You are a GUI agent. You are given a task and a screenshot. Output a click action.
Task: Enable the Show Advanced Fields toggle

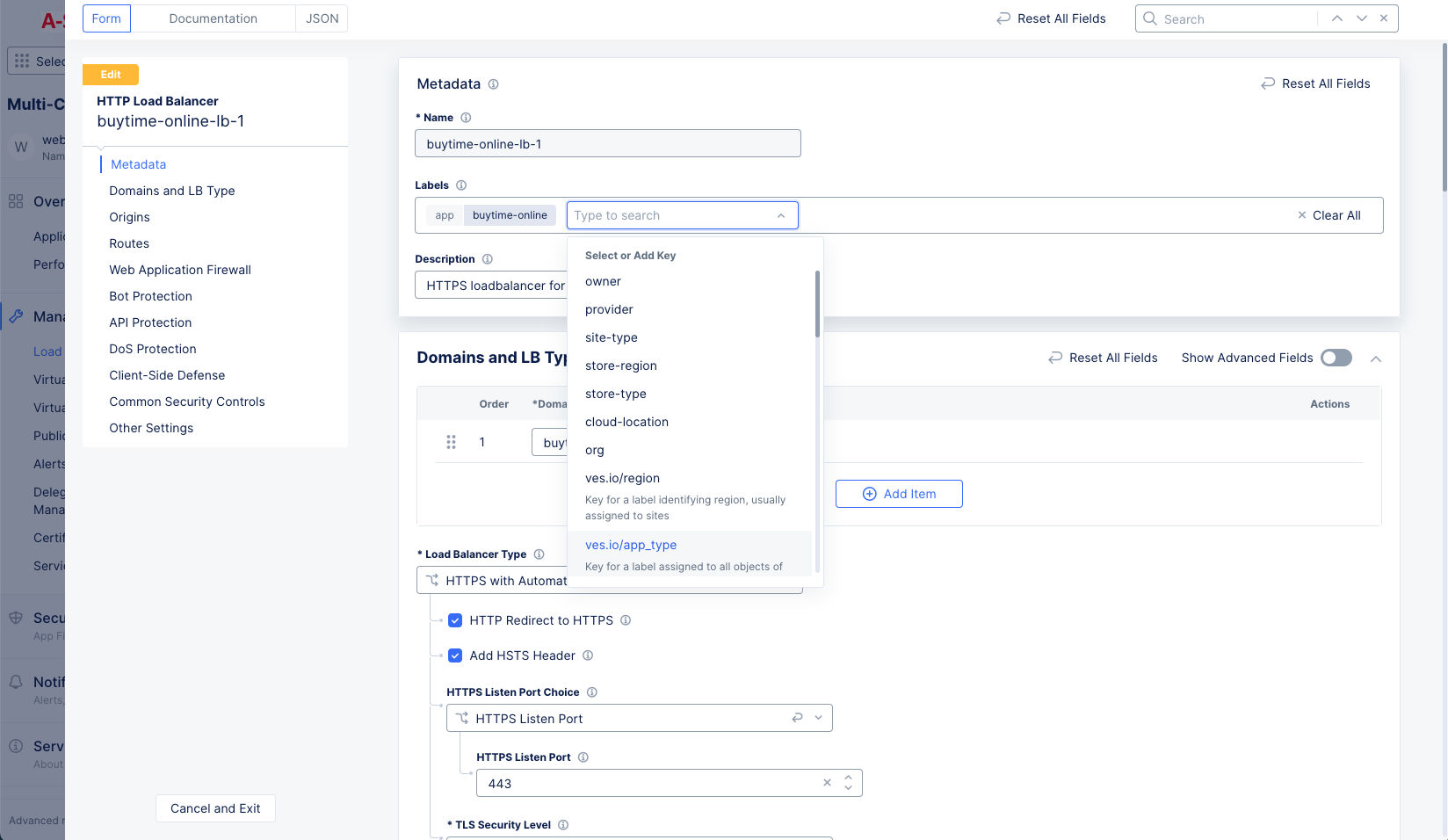click(x=1336, y=358)
